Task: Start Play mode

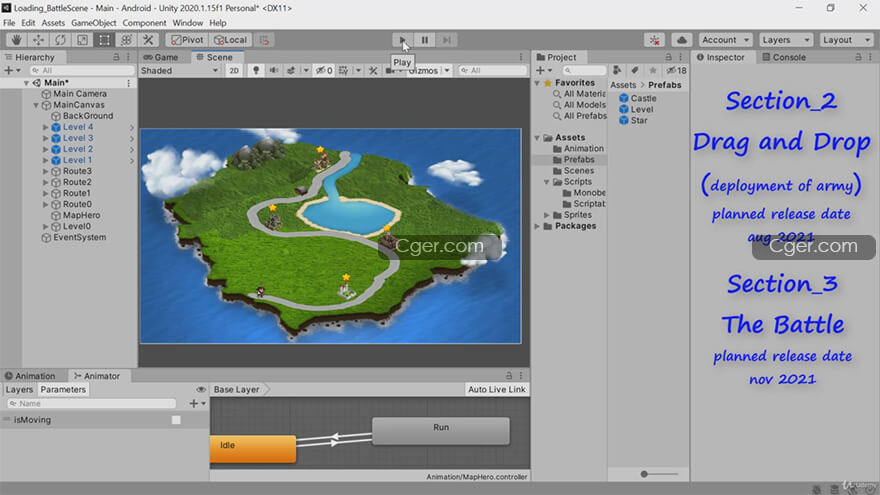Action: [402, 40]
